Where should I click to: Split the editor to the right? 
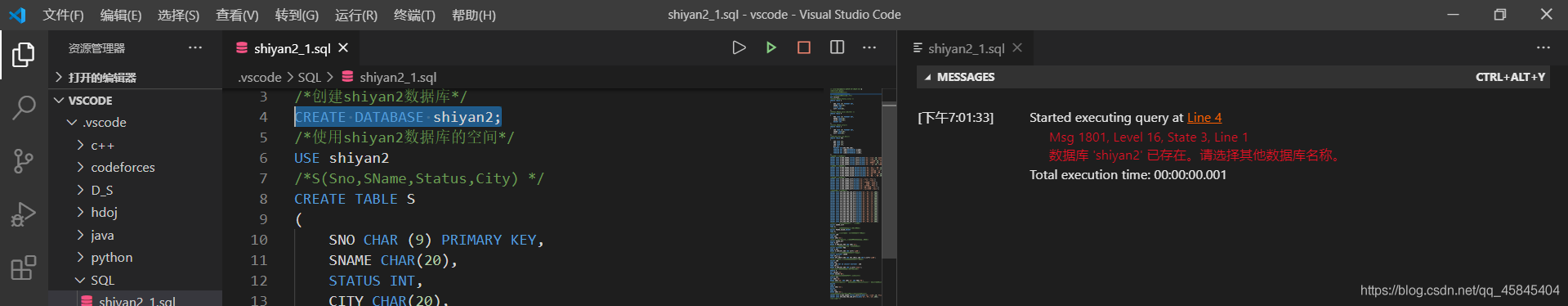[x=837, y=47]
